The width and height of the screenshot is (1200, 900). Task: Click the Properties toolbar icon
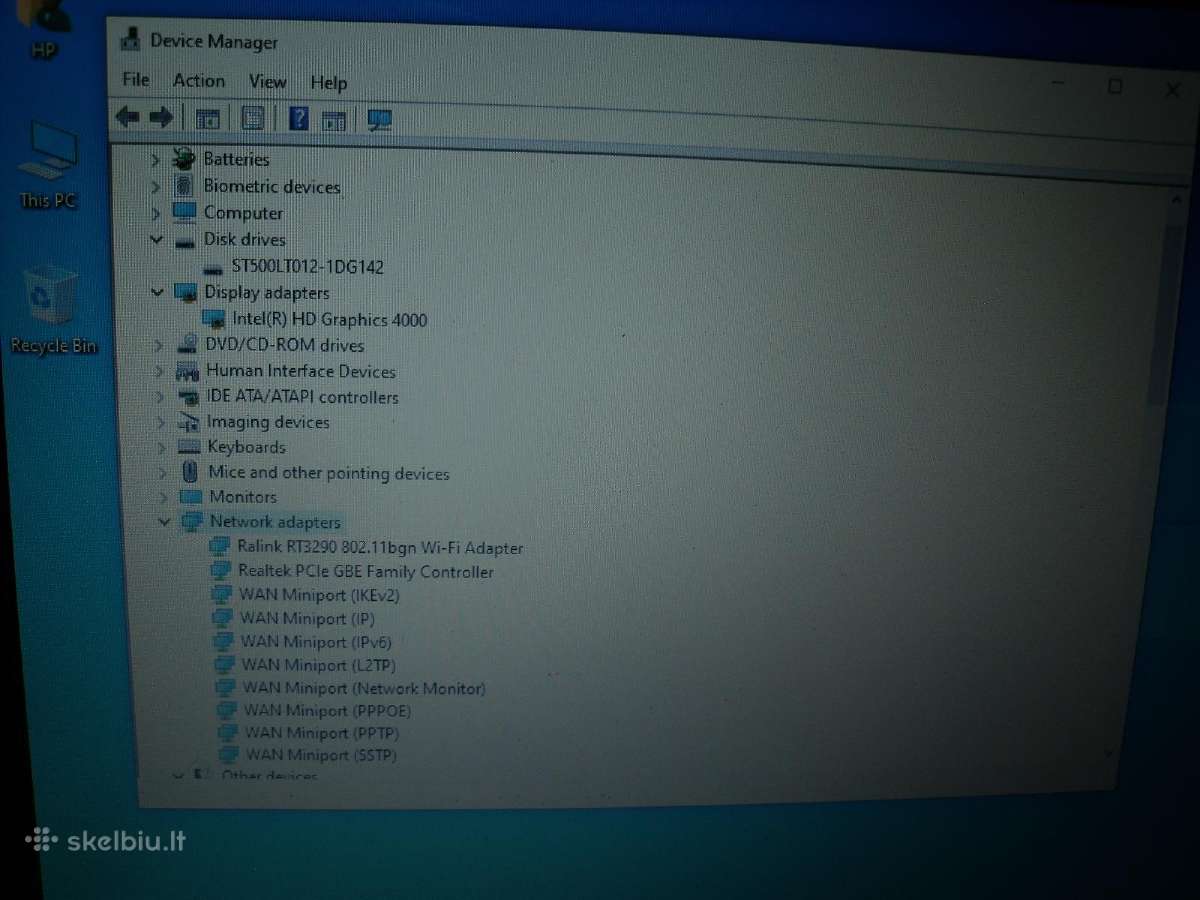253,119
